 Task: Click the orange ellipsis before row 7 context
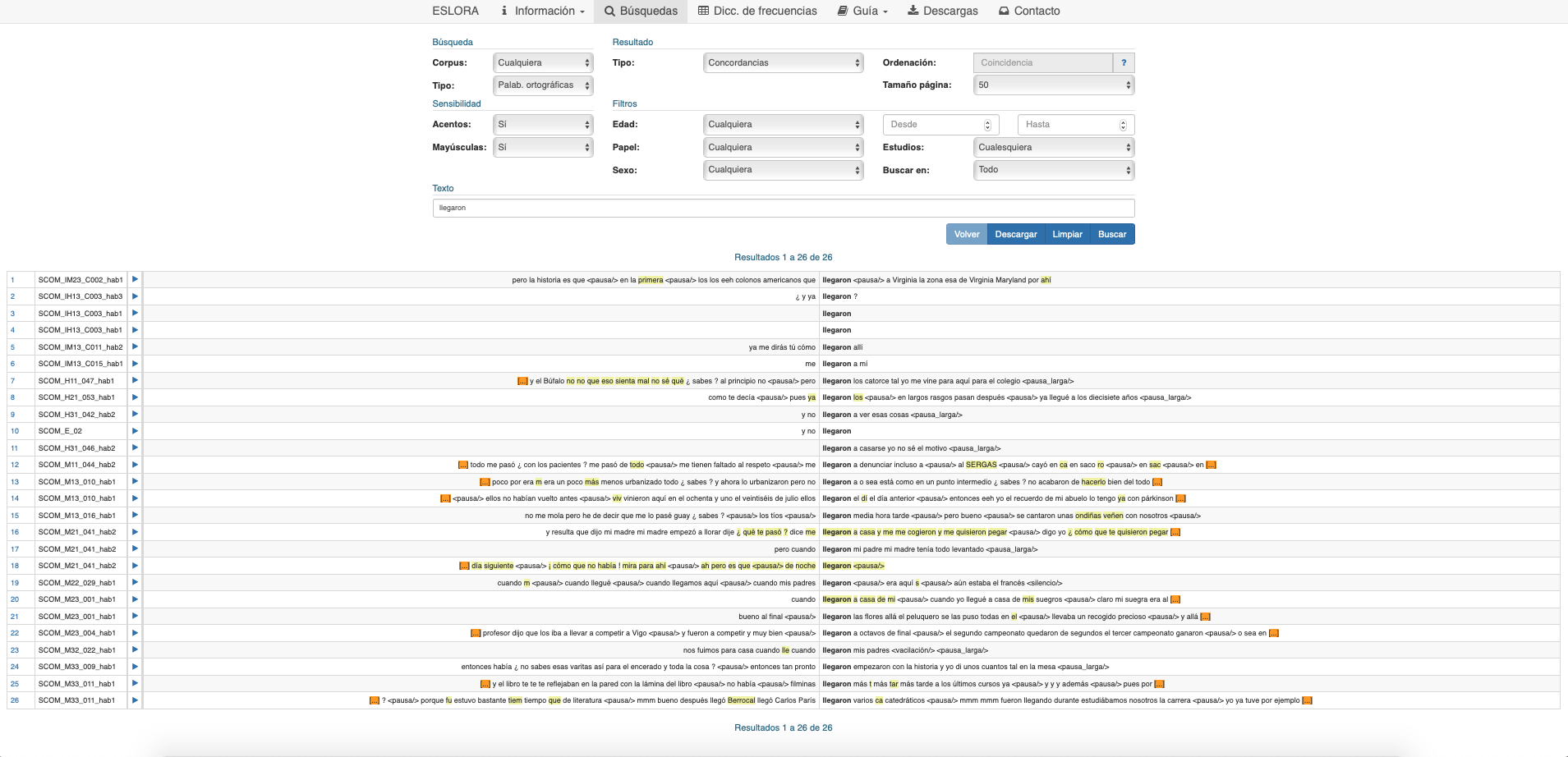tap(522, 381)
